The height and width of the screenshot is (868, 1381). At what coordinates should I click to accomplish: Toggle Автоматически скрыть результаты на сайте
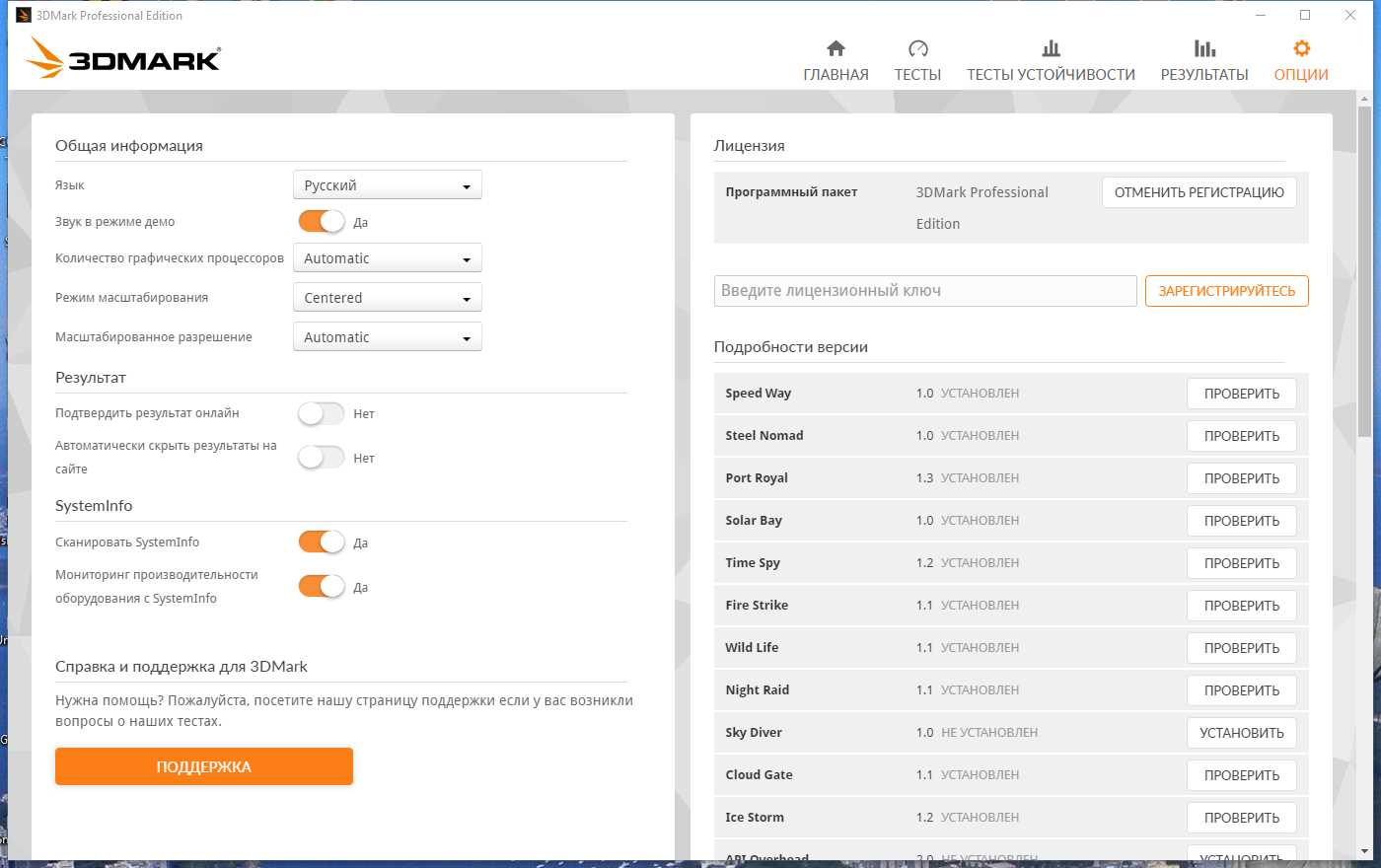pyautogui.click(x=322, y=458)
